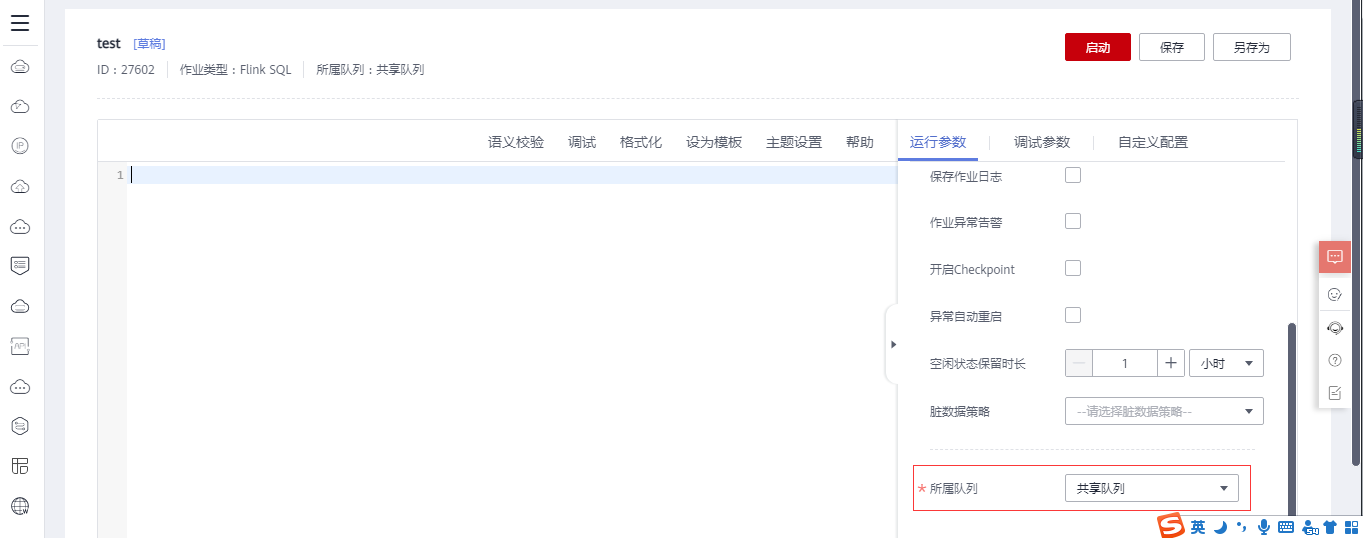Screen dimensions: 1363x538
Task: Click the parameters panel vertical scrollbar
Action: tap(1291, 420)
